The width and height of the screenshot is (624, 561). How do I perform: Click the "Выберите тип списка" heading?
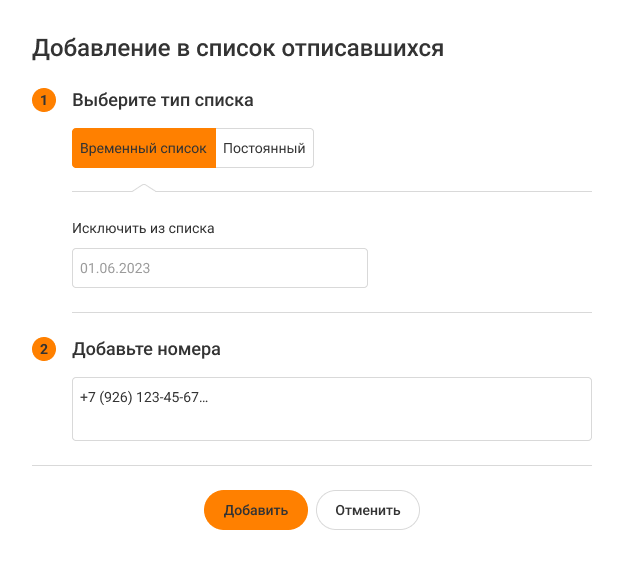point(163,100)
